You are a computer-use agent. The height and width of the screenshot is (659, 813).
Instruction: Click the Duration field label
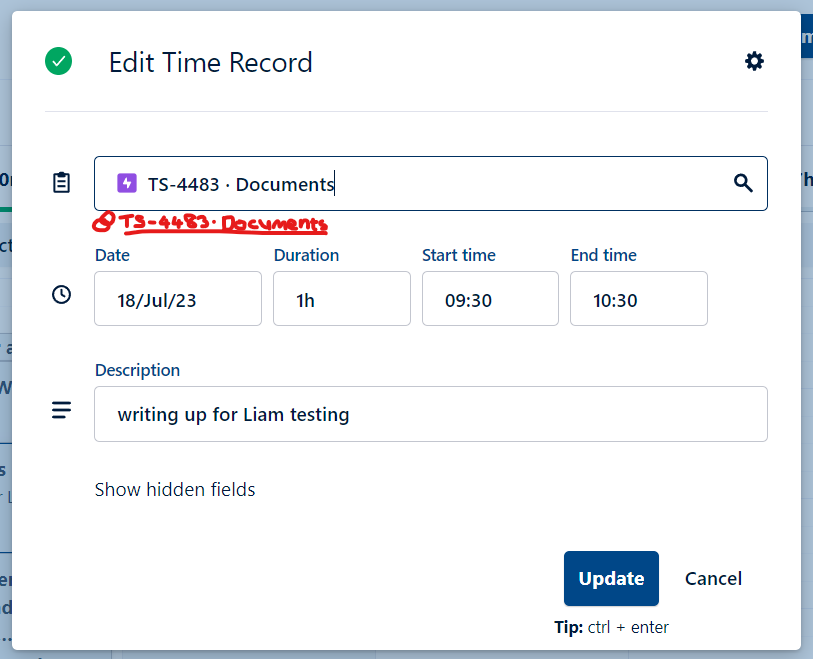click(x=306, y=255)
